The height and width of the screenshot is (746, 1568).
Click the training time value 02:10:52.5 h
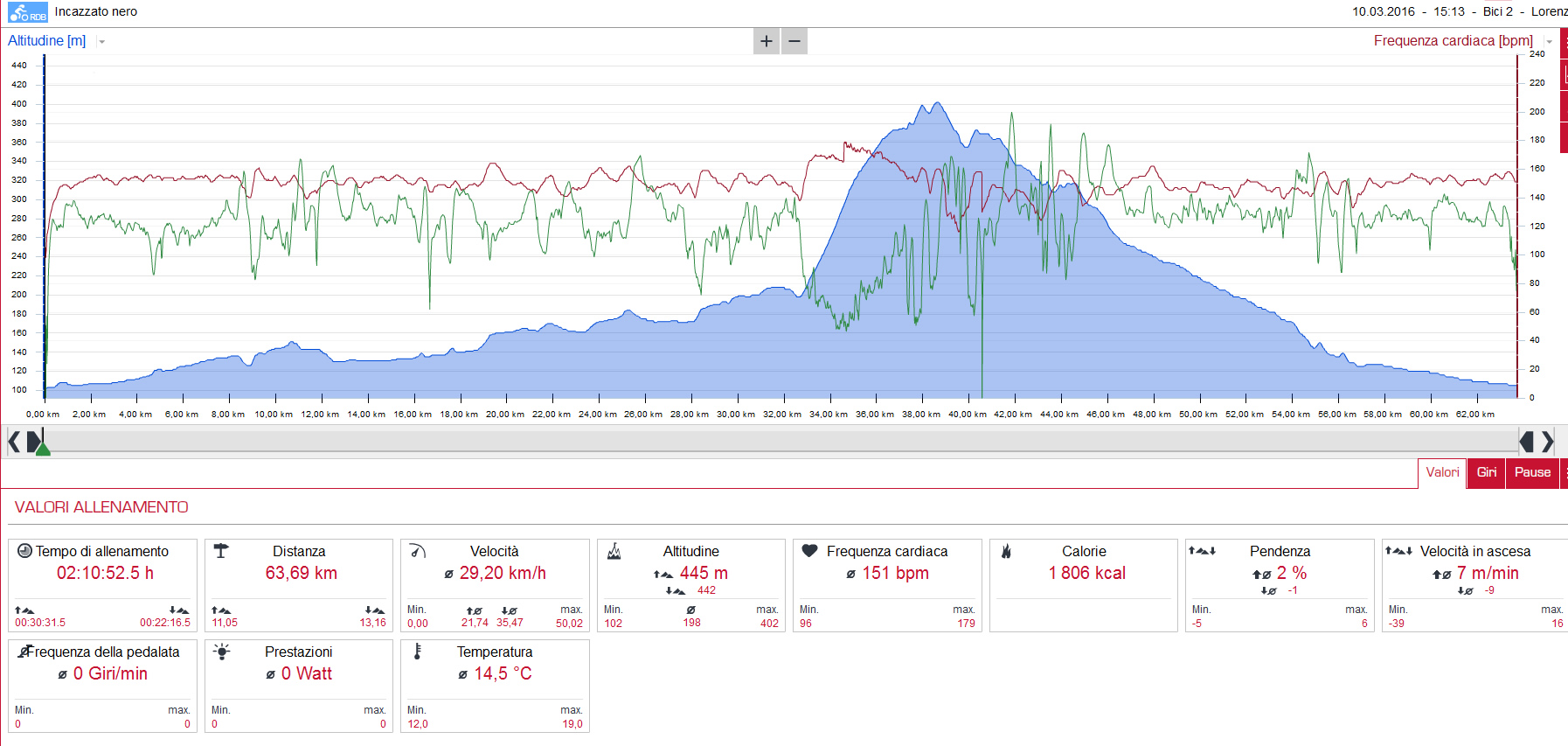coord(106,573)
